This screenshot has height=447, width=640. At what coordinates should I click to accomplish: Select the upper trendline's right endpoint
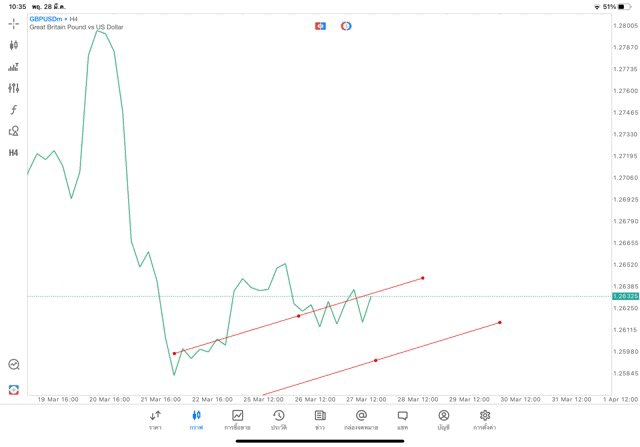click(x=423, y=278)
